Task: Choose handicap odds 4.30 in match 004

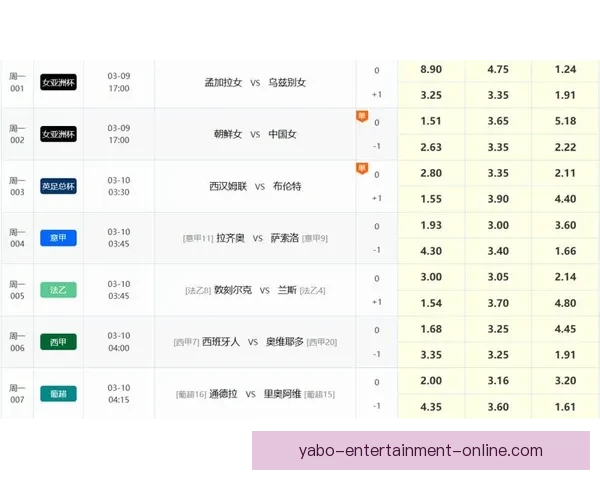Action: pos(431,251)
